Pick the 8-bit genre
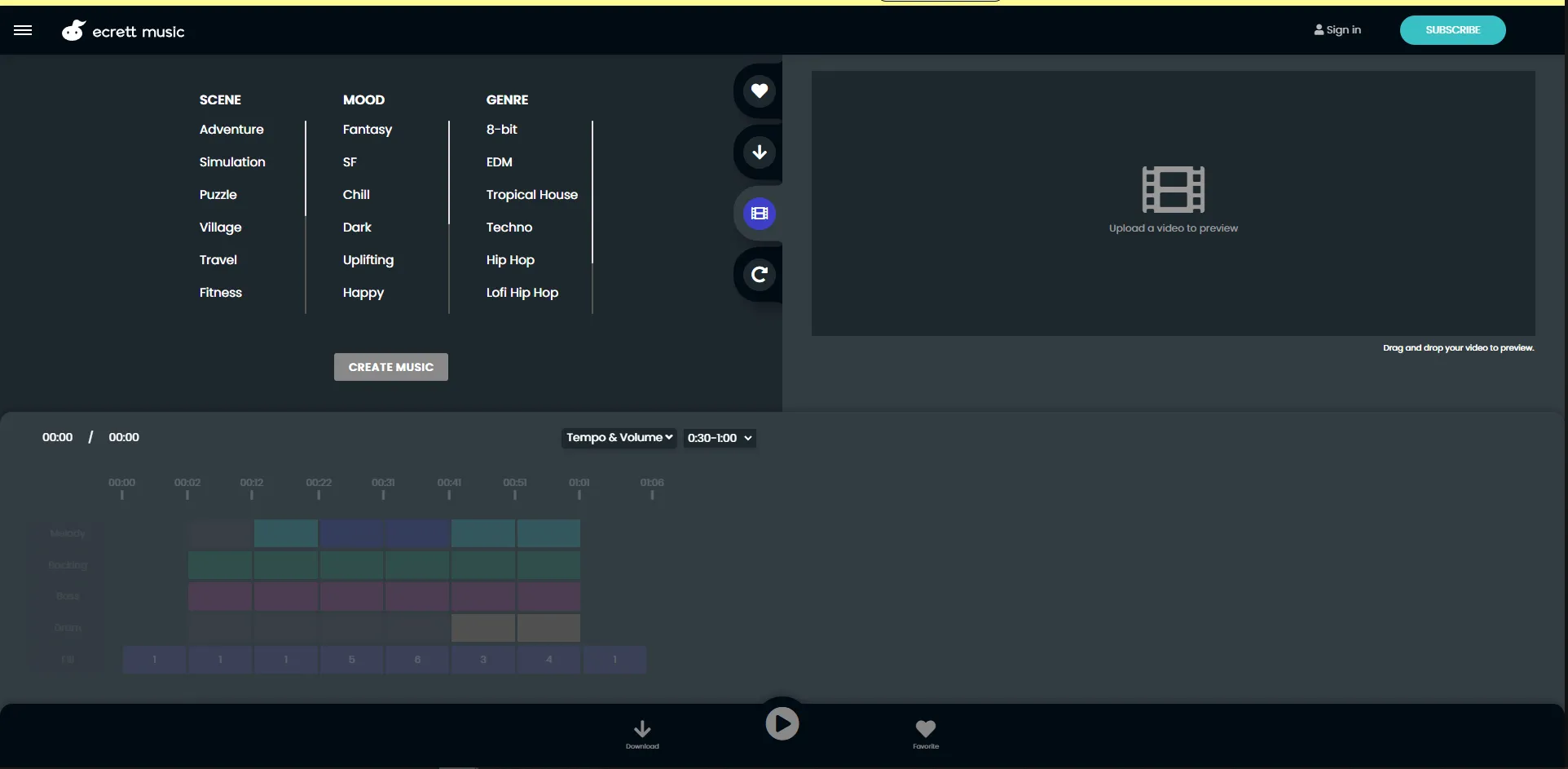1568x769 pixels. (502, 130)
